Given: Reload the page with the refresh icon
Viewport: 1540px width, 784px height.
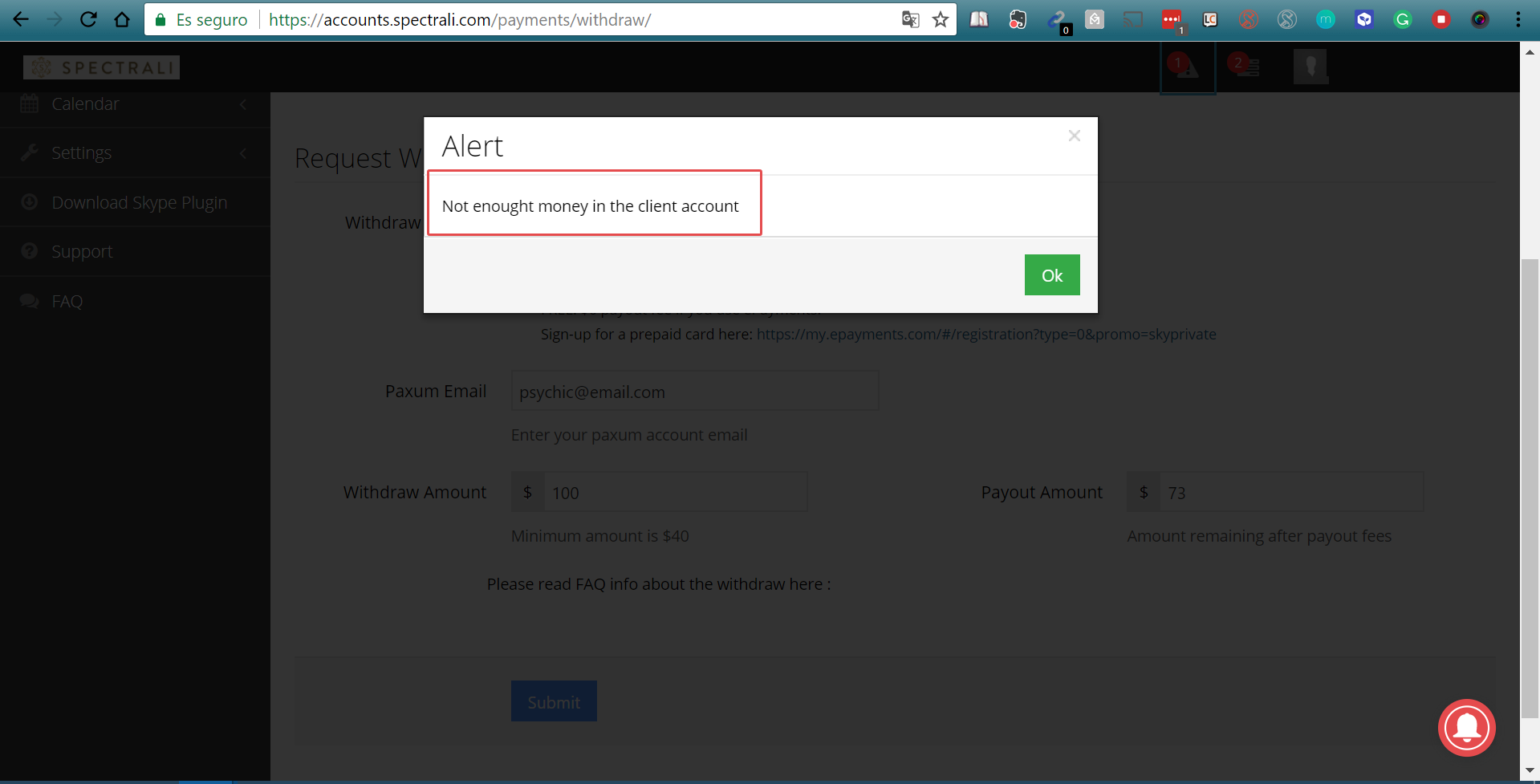Looking at the screenshot, I should [x=88, y=20].
